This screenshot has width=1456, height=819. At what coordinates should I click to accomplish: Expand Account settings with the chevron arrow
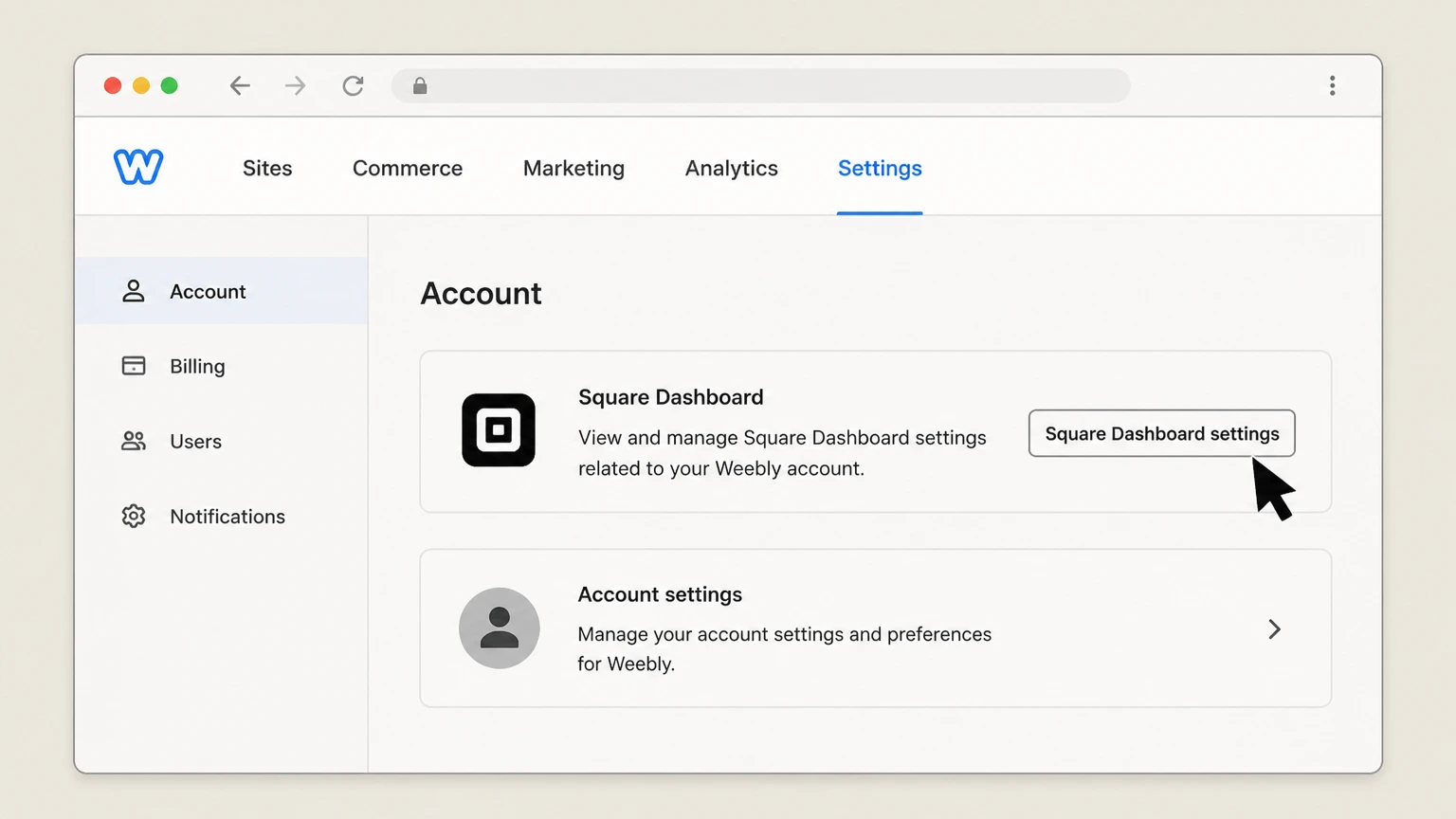1275,629
